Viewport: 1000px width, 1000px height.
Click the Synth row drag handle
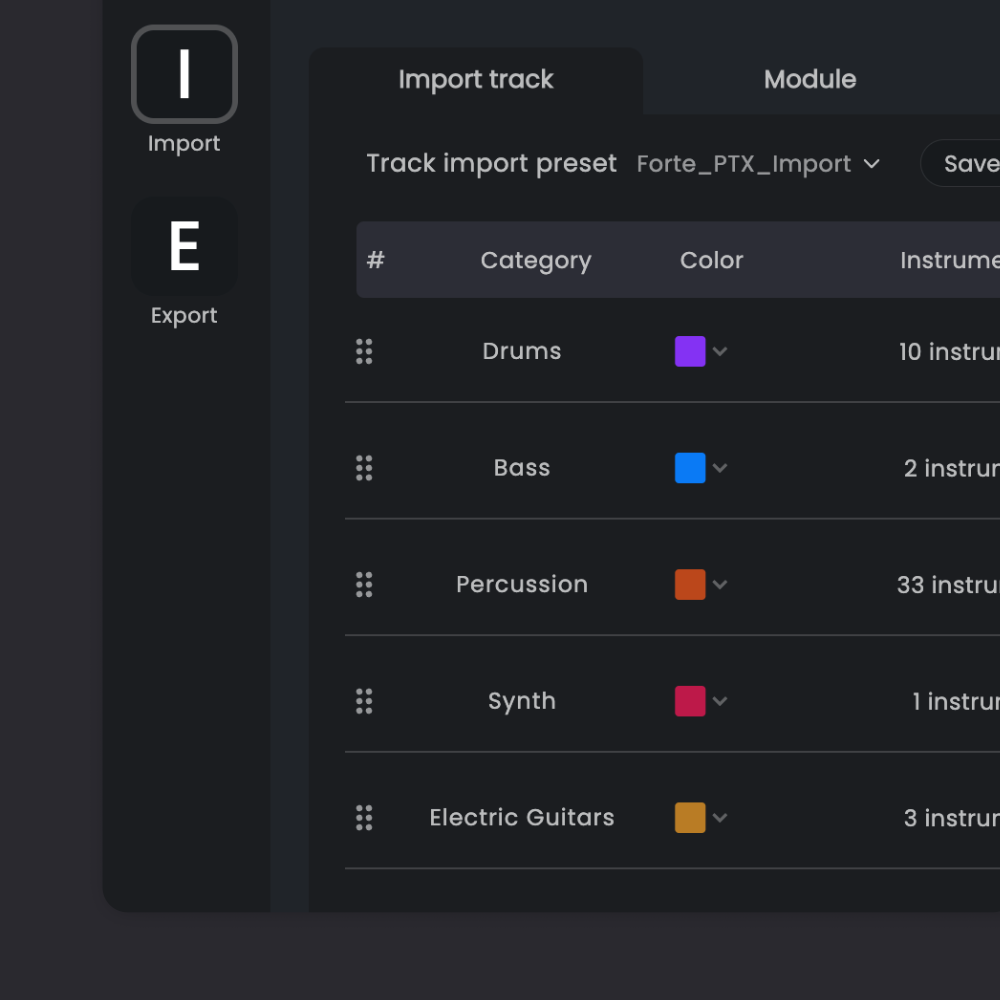(364, 700)
